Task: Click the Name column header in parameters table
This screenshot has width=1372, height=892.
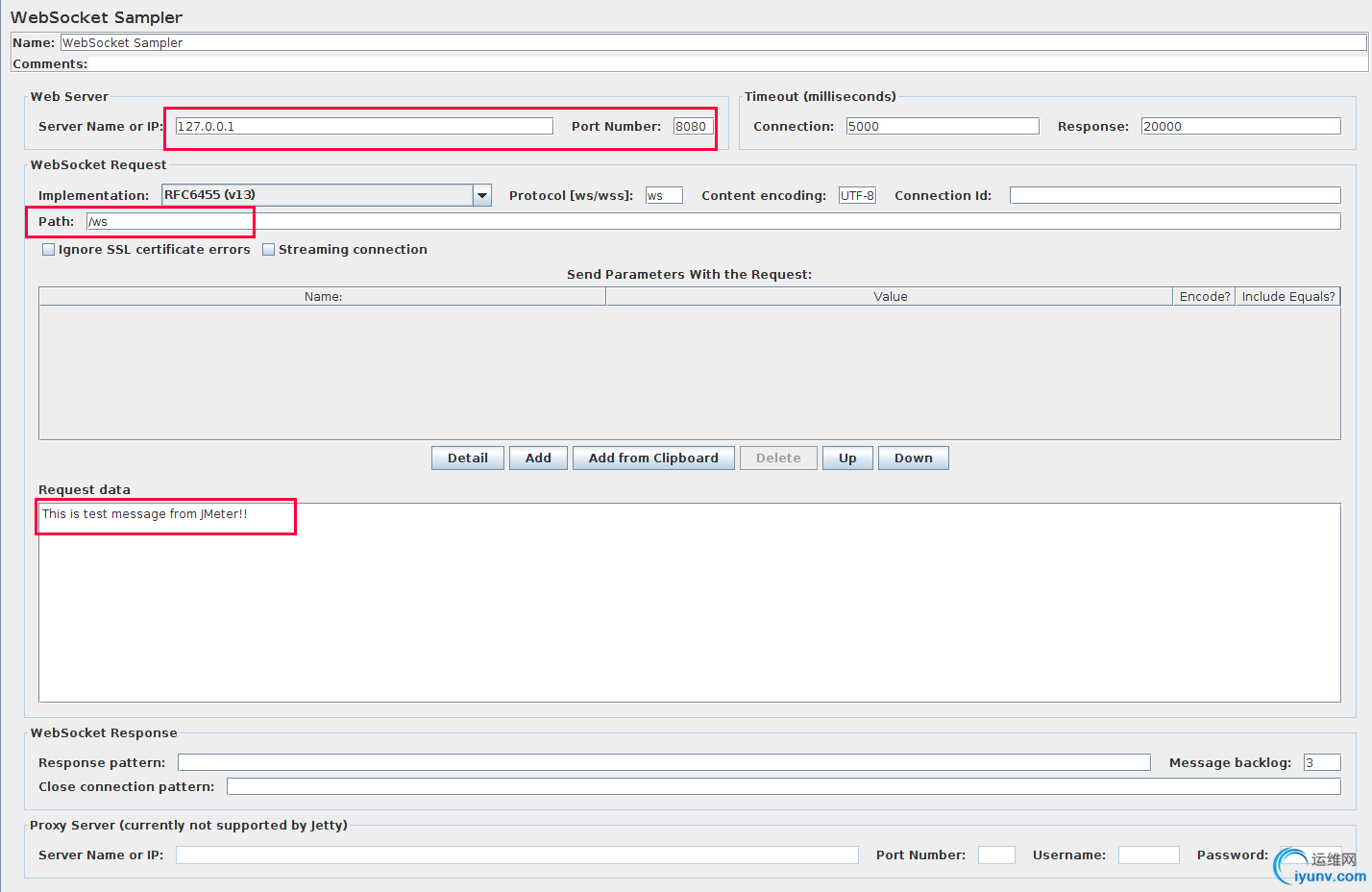Action: pyautogui.click(x=323, y=296)
